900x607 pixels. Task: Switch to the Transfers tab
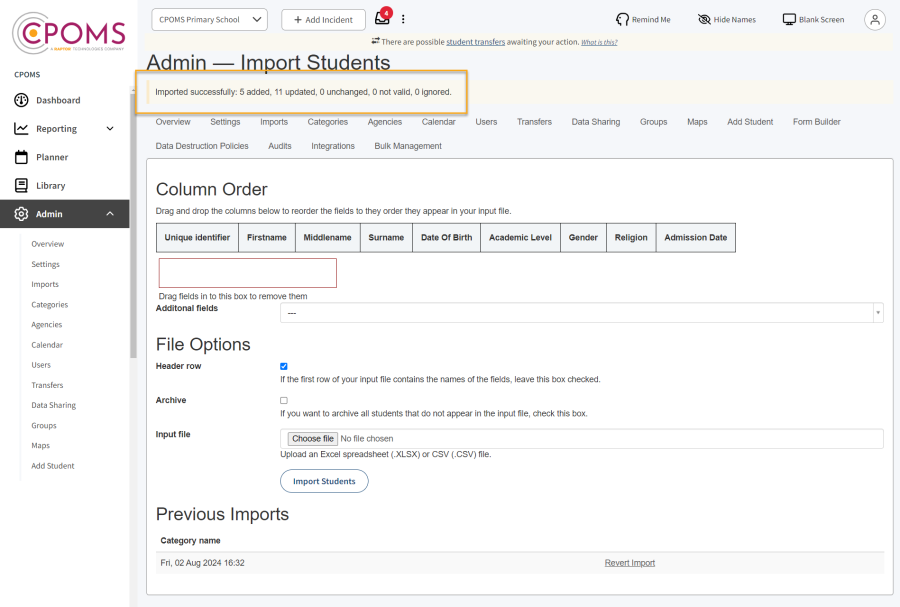[x=534, y=121]
